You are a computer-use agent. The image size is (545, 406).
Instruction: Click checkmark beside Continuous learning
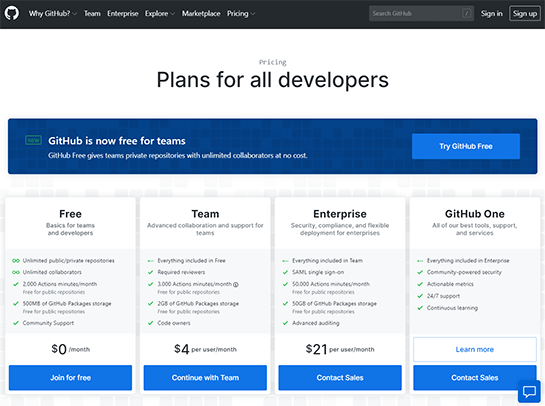(420, 308)
